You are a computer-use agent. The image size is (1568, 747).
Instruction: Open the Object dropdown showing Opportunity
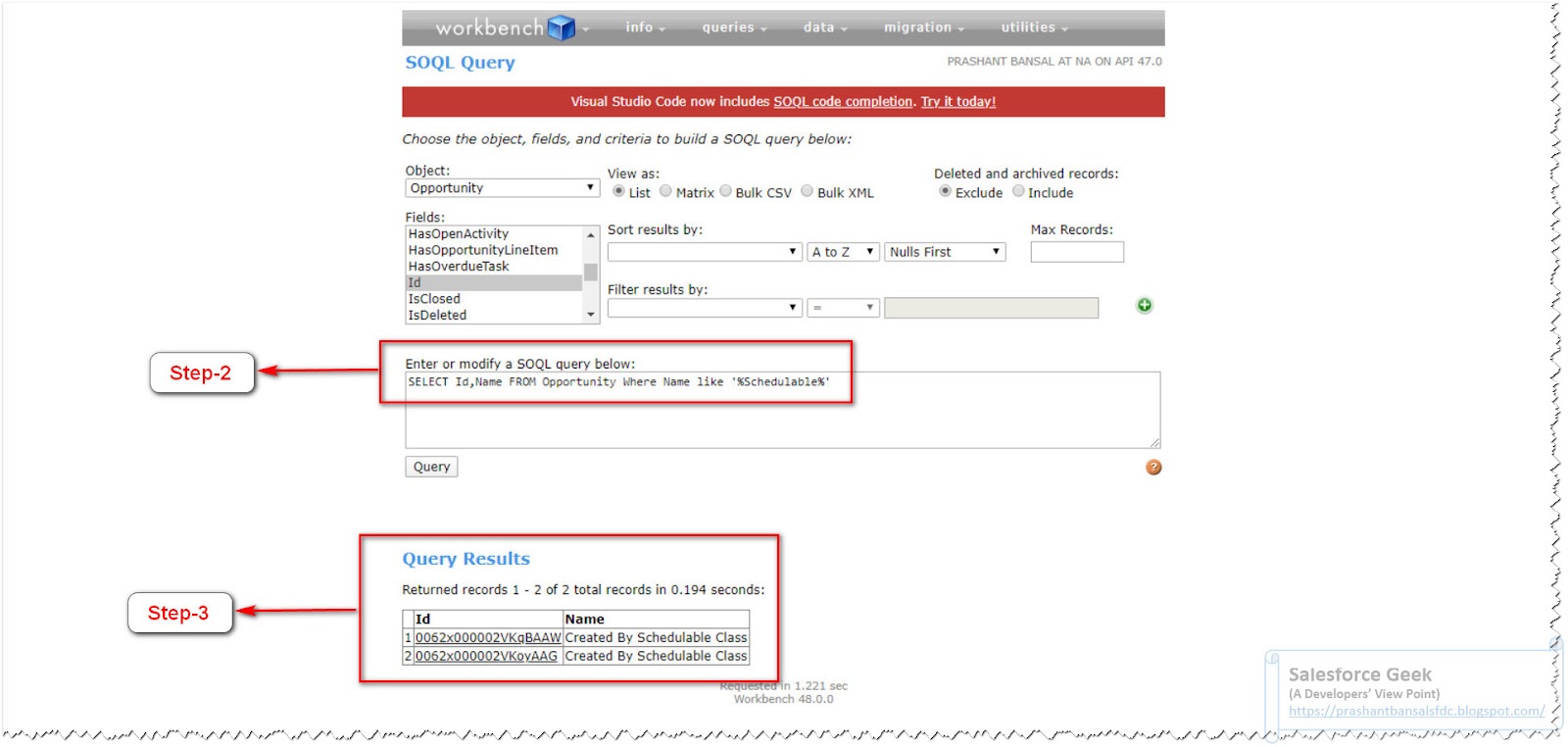click(x=502, y=188)
